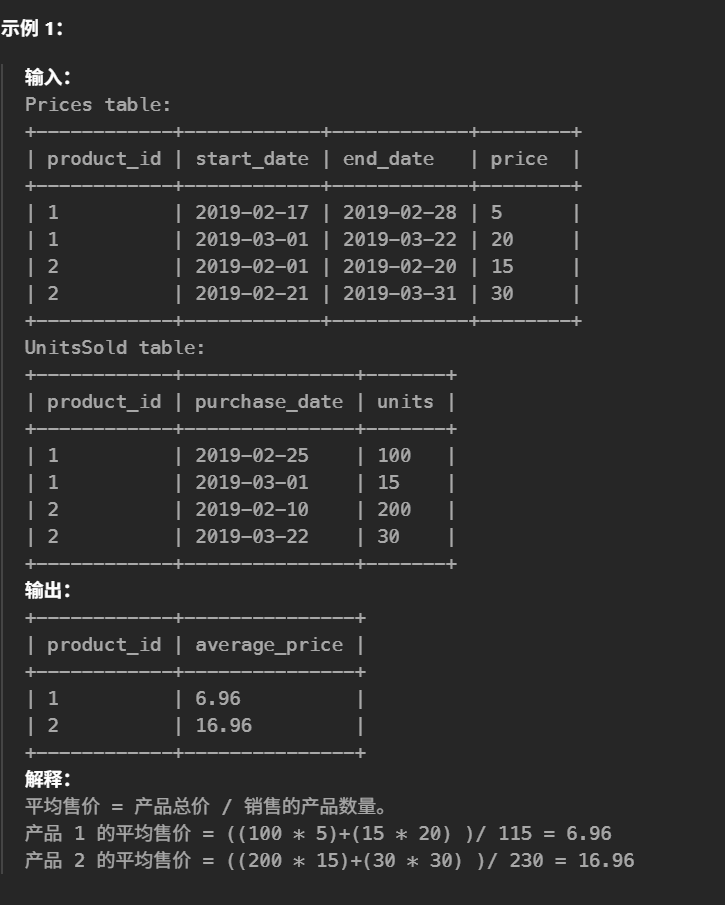725x905 pixels.
Task: Click the start_date column header
Action: coord(252,159)
